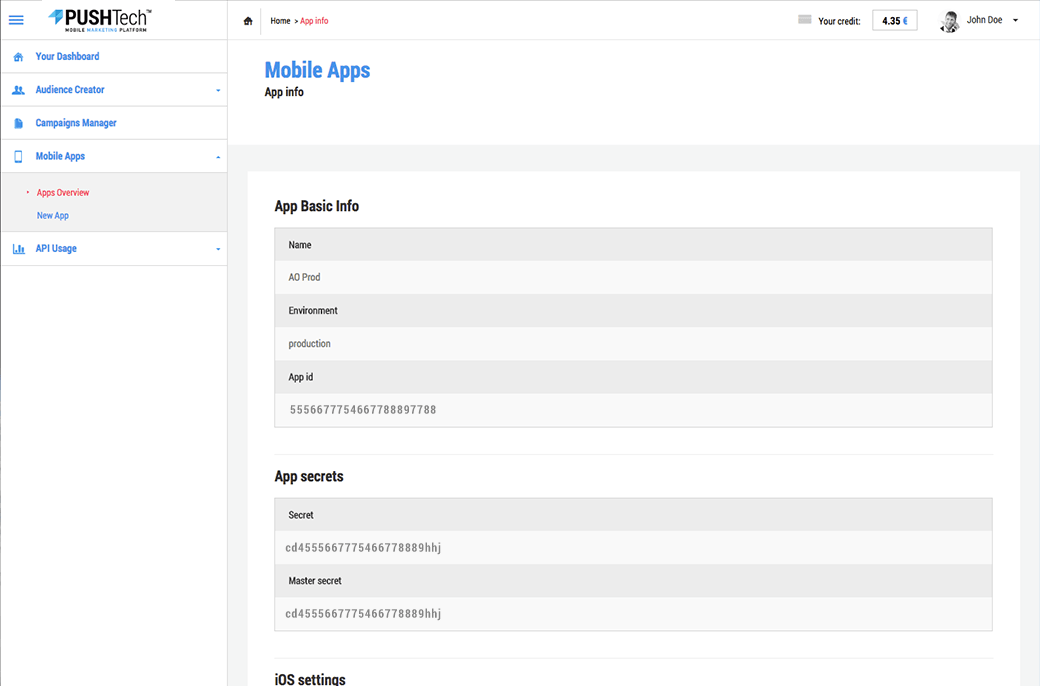
Task: Open Your Dashboard in sidebar
Action: pos(67,56)
